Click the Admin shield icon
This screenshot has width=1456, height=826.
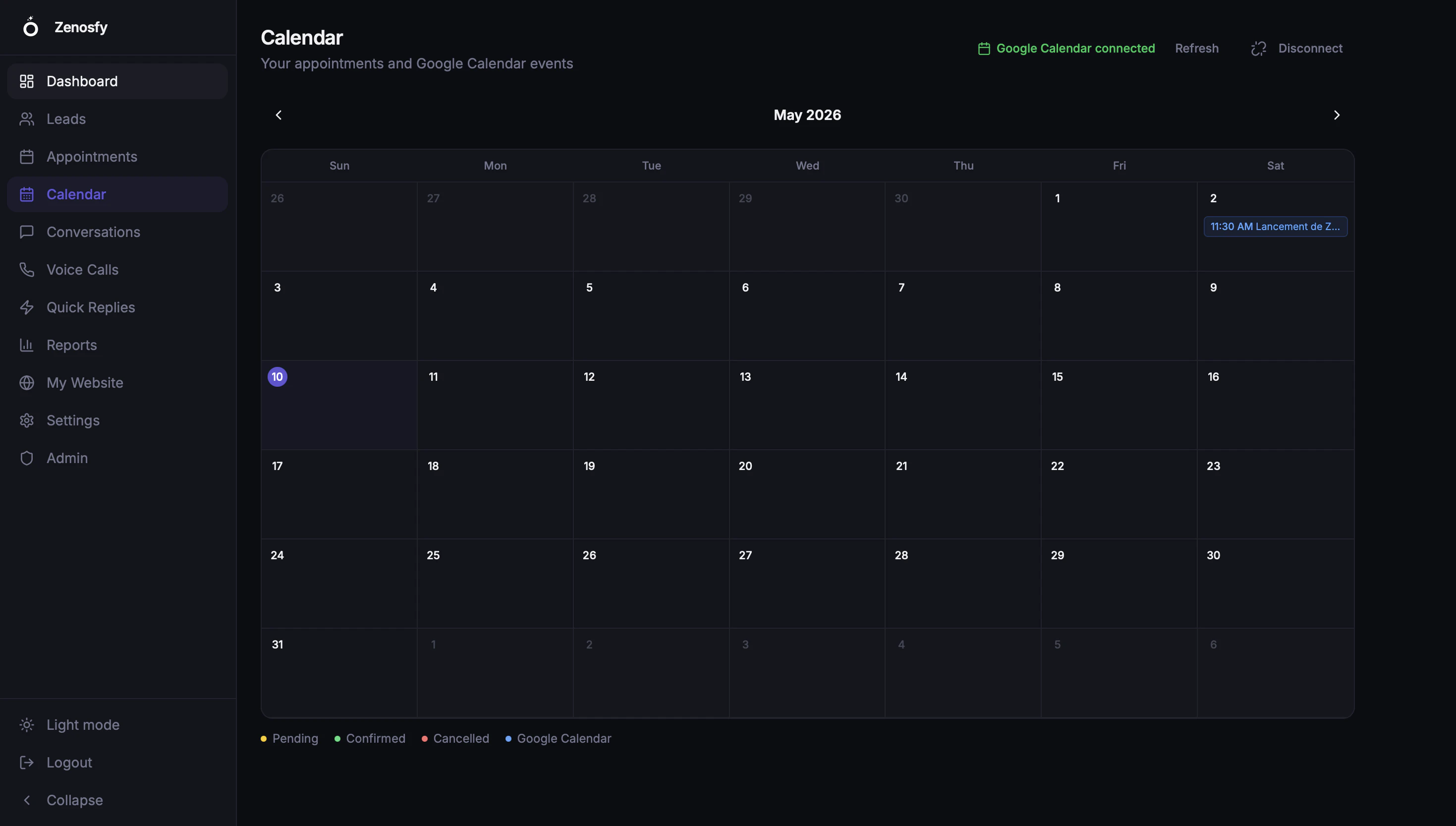[x=27, y=458]
